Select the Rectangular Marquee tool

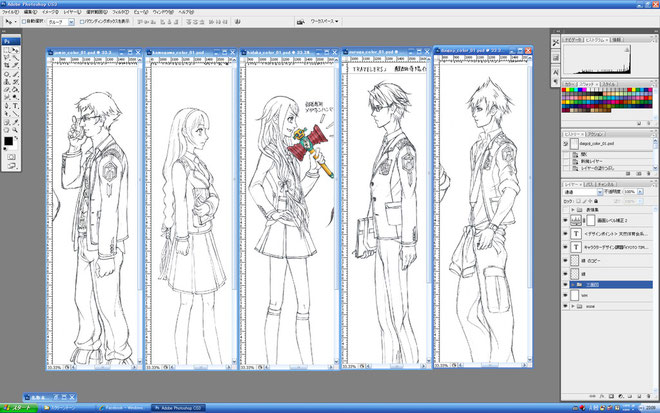coord(6,51)
